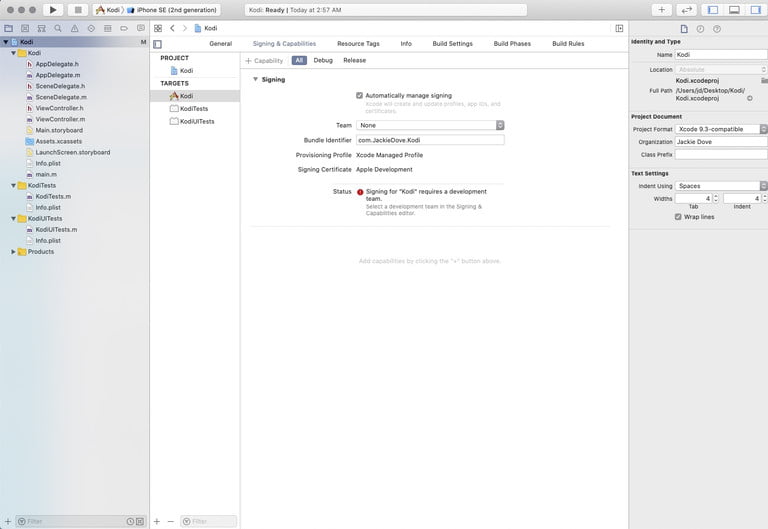Hide the right inspectors panel
This screenshot has width=768, height=529.
[x=755, y=10]
